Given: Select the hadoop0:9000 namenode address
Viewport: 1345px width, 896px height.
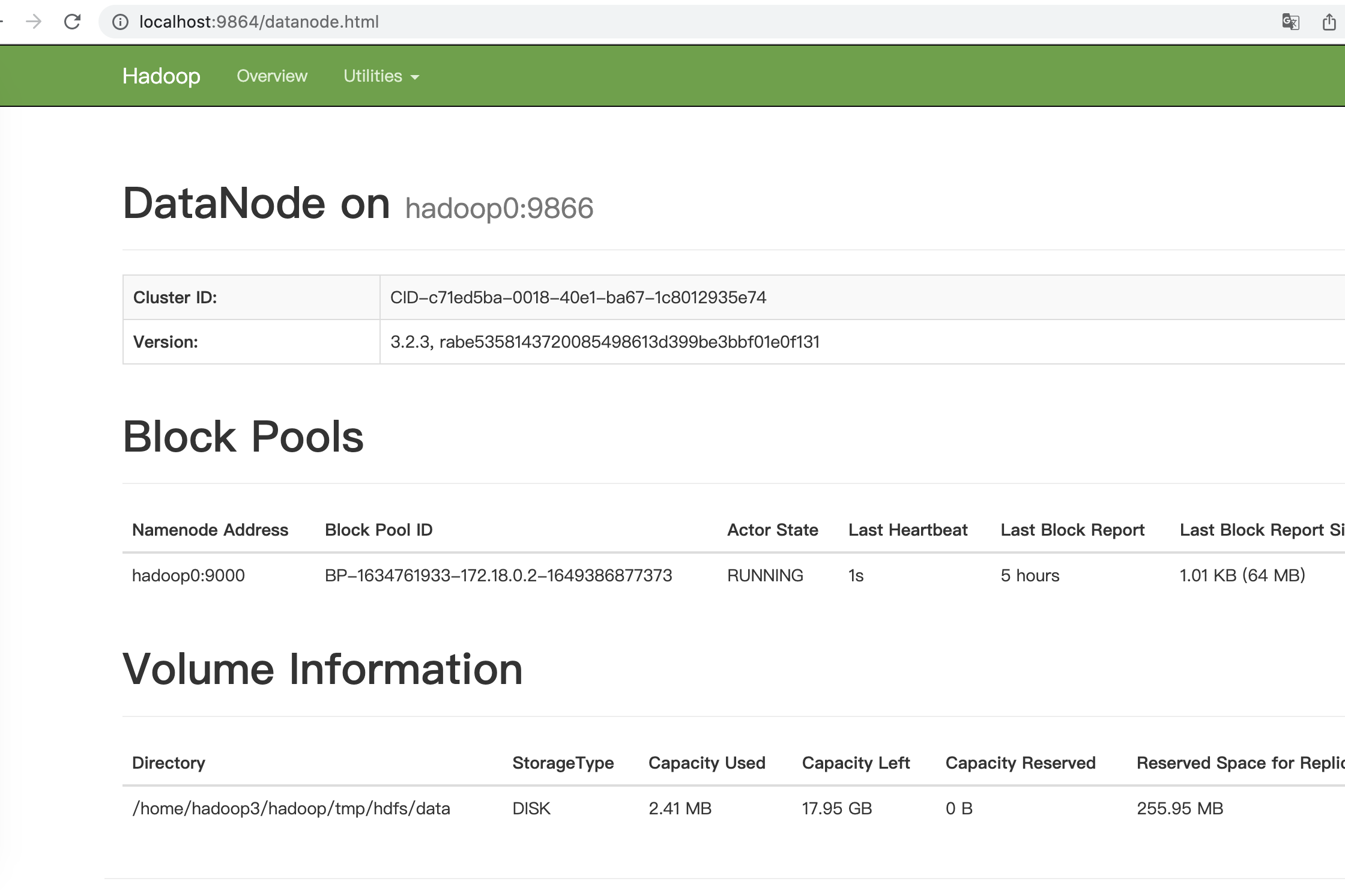Looking at the screenshot, I should [x=188, y=575].
